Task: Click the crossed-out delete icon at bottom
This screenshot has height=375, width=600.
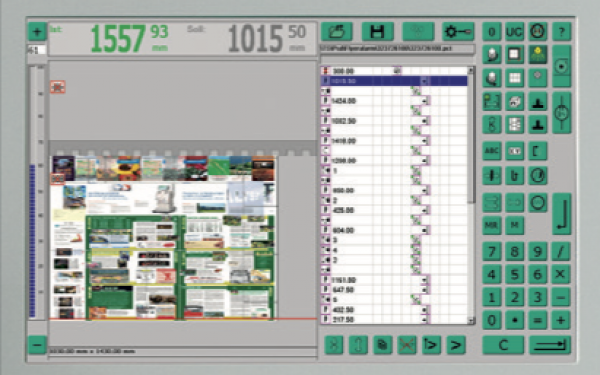Action: coord(407,345)
